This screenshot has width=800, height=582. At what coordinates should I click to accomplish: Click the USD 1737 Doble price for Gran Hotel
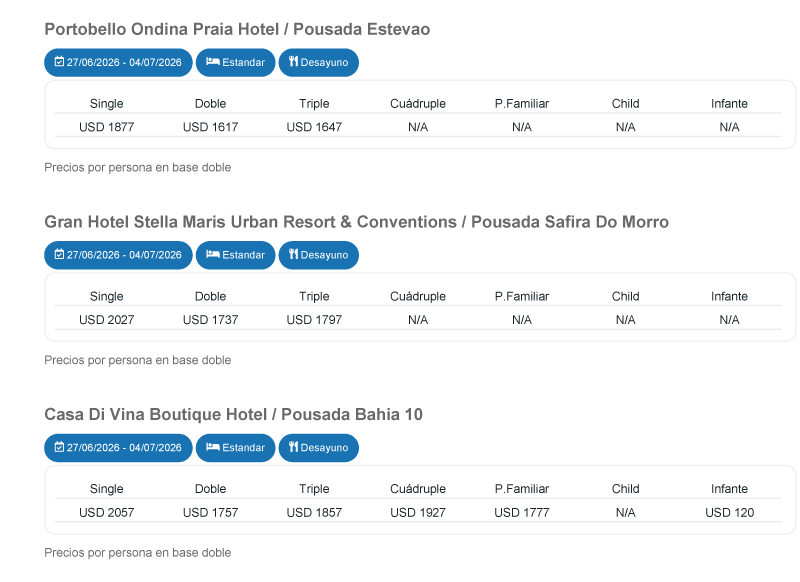[211, 320]
